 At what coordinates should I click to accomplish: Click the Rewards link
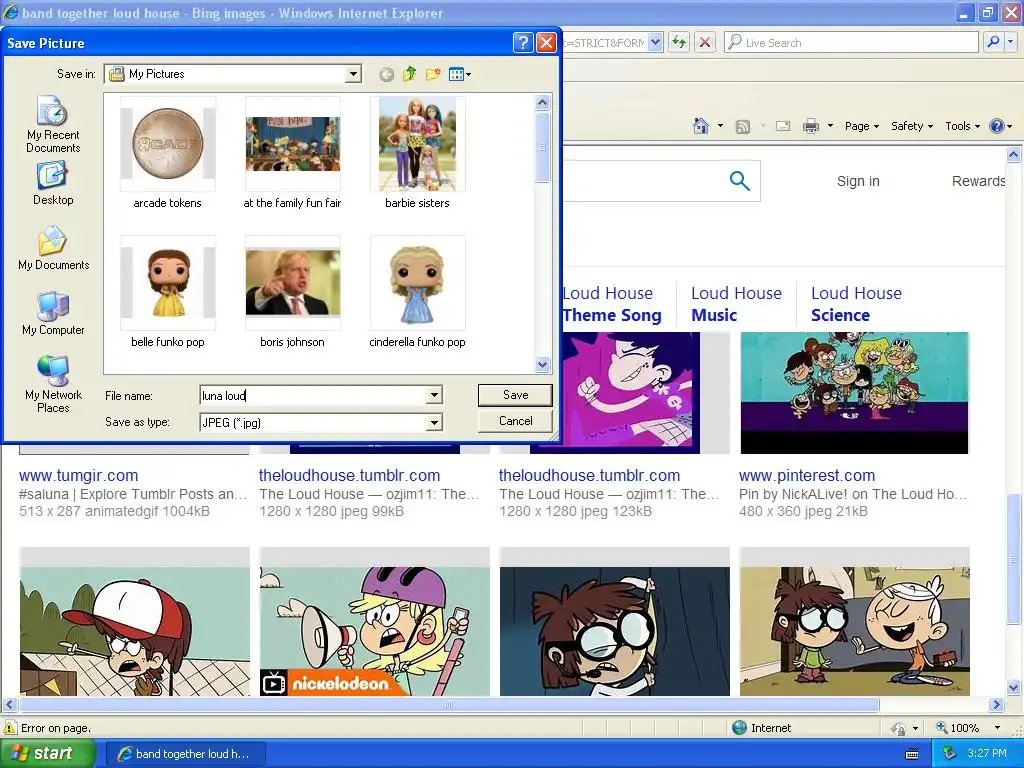978,181
